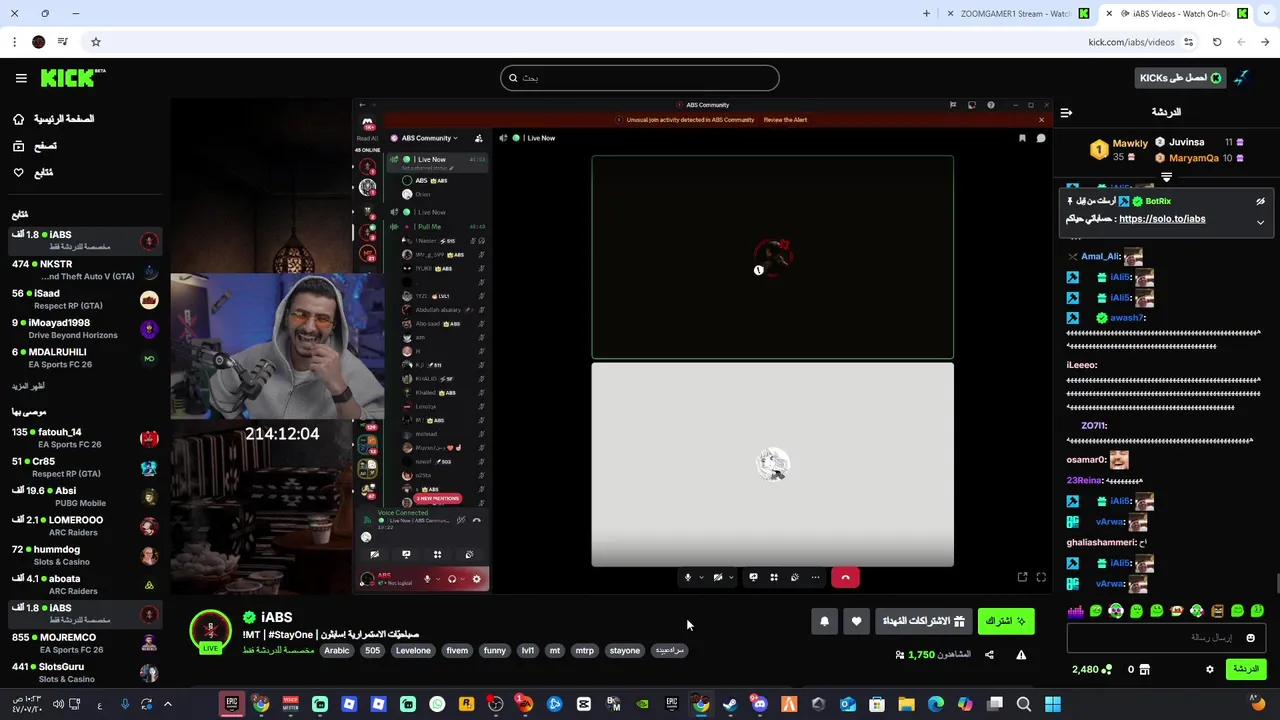Expand the gift leaderboard chevron
The width and height of the screenshot is (1280, 720).
[x=1166, y=178]
